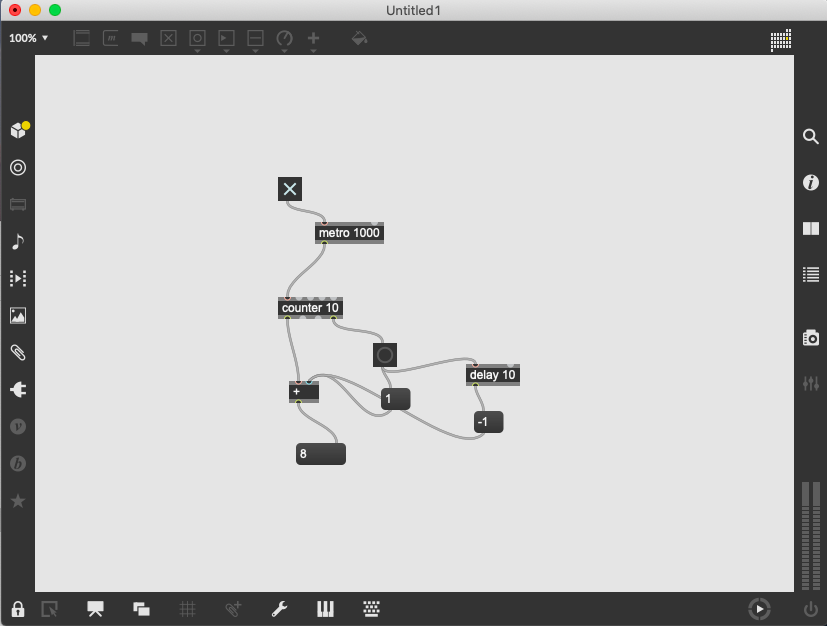Viewport: 827px width, 626px height.
Task: Add a comment from the toolbar
Action: click(139, 38)
